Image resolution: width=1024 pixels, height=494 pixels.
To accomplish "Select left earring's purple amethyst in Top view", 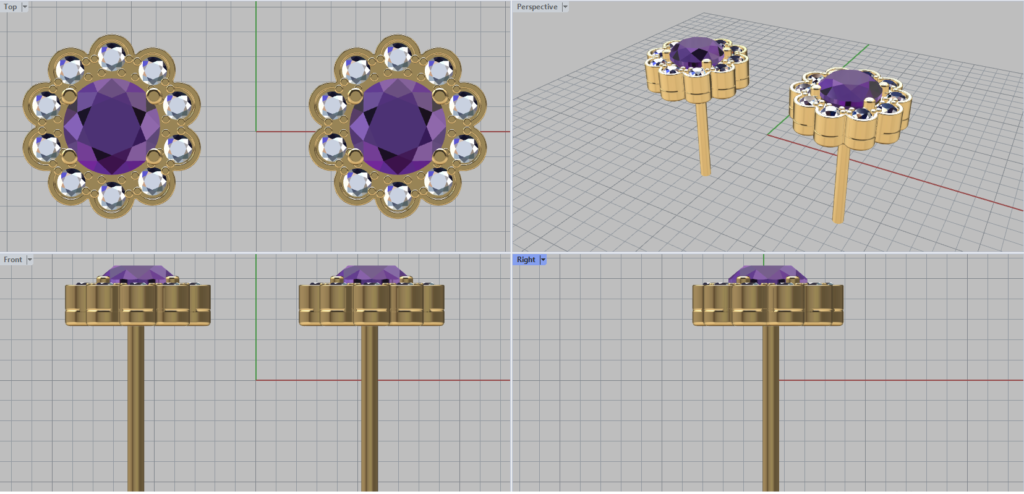I will click(111, 127).
